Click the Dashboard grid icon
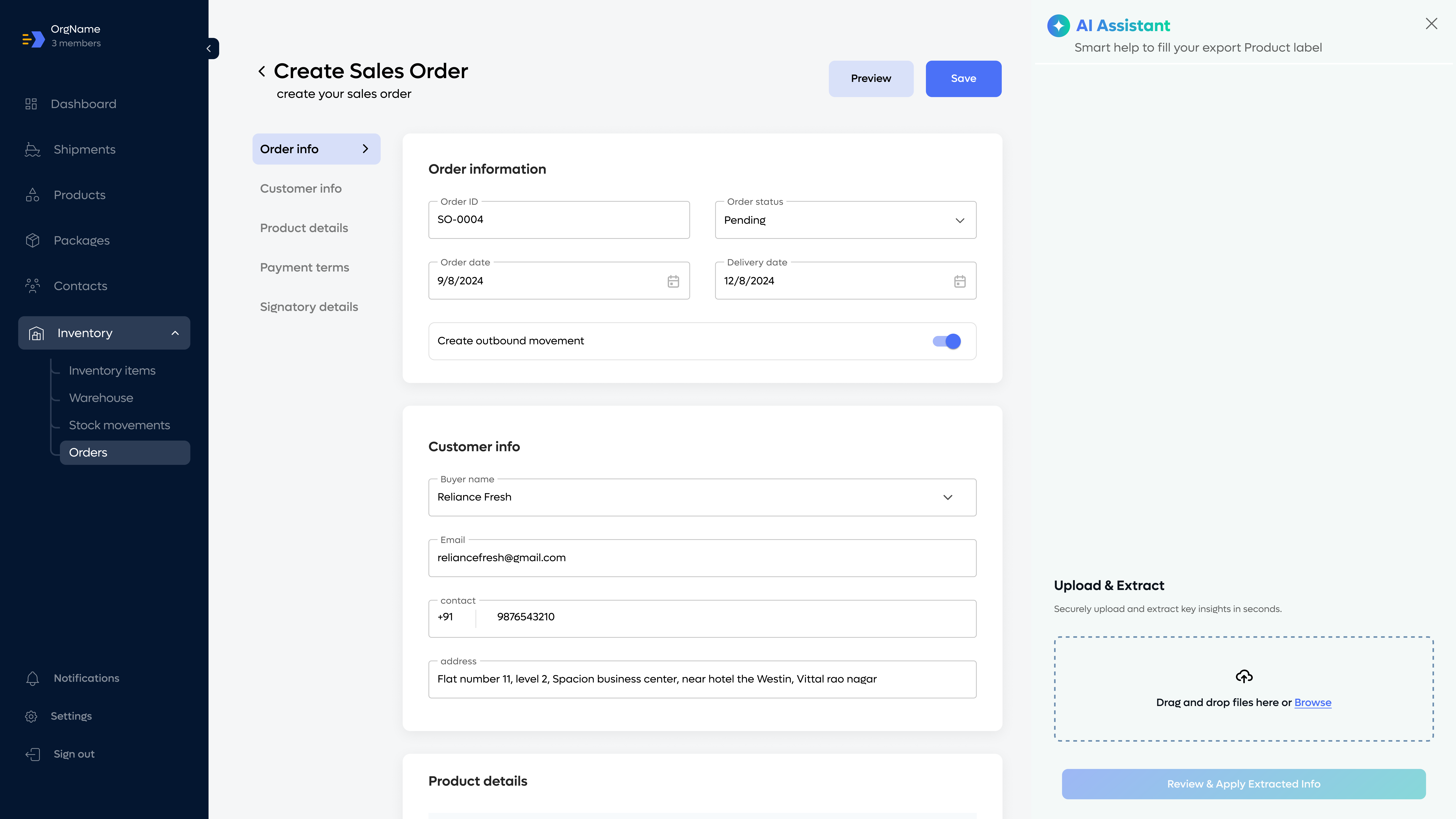The width and height of the screenshot is (1456, 819). (31, 104)
